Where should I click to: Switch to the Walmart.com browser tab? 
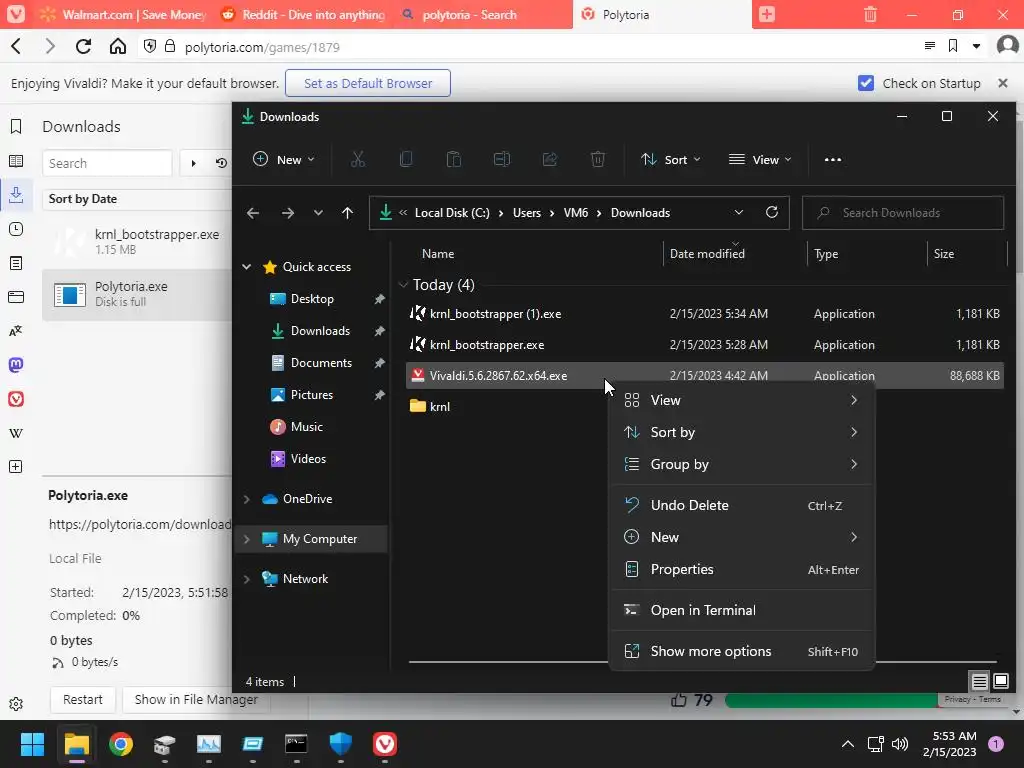(122, 14)
